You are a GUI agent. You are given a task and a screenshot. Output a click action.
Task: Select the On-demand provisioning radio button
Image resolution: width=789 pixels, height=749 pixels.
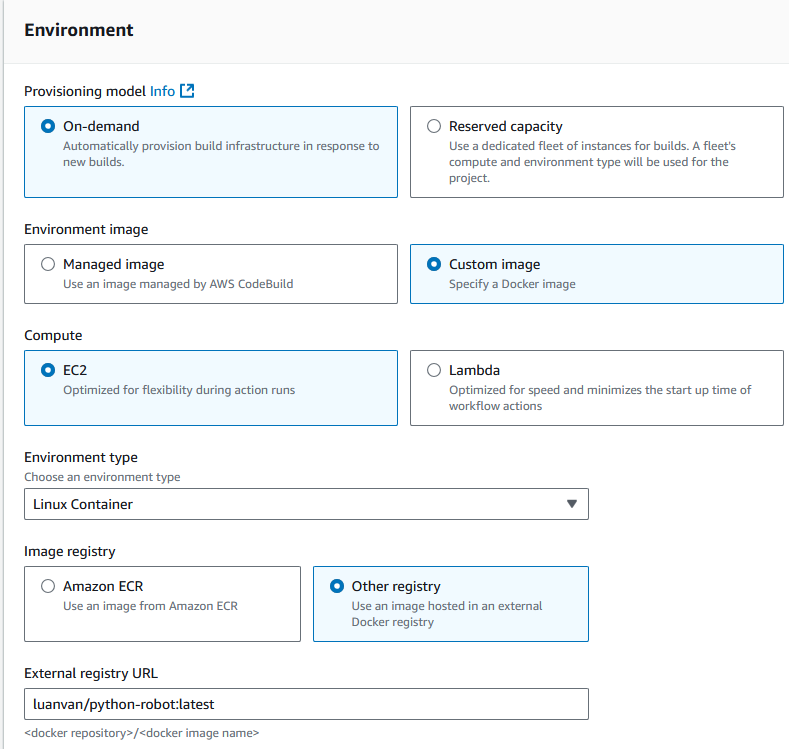click(x=47, y=127)
